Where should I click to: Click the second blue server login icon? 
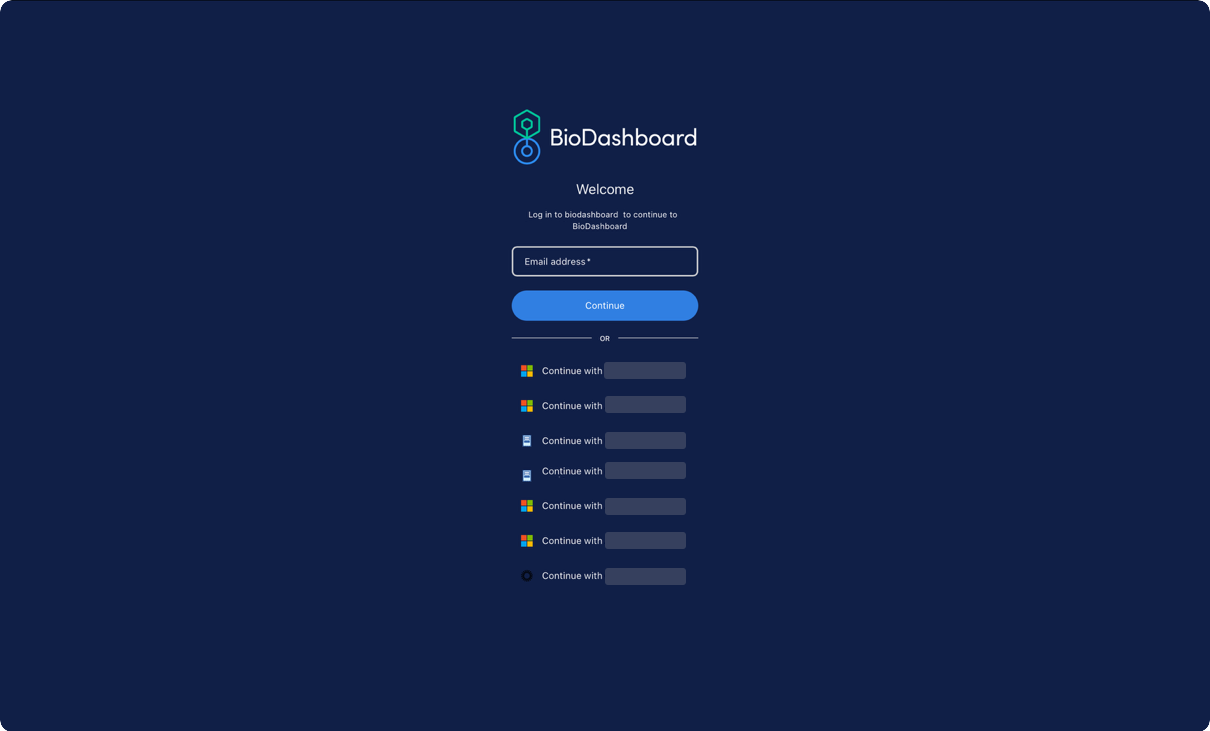pos(527,476)
